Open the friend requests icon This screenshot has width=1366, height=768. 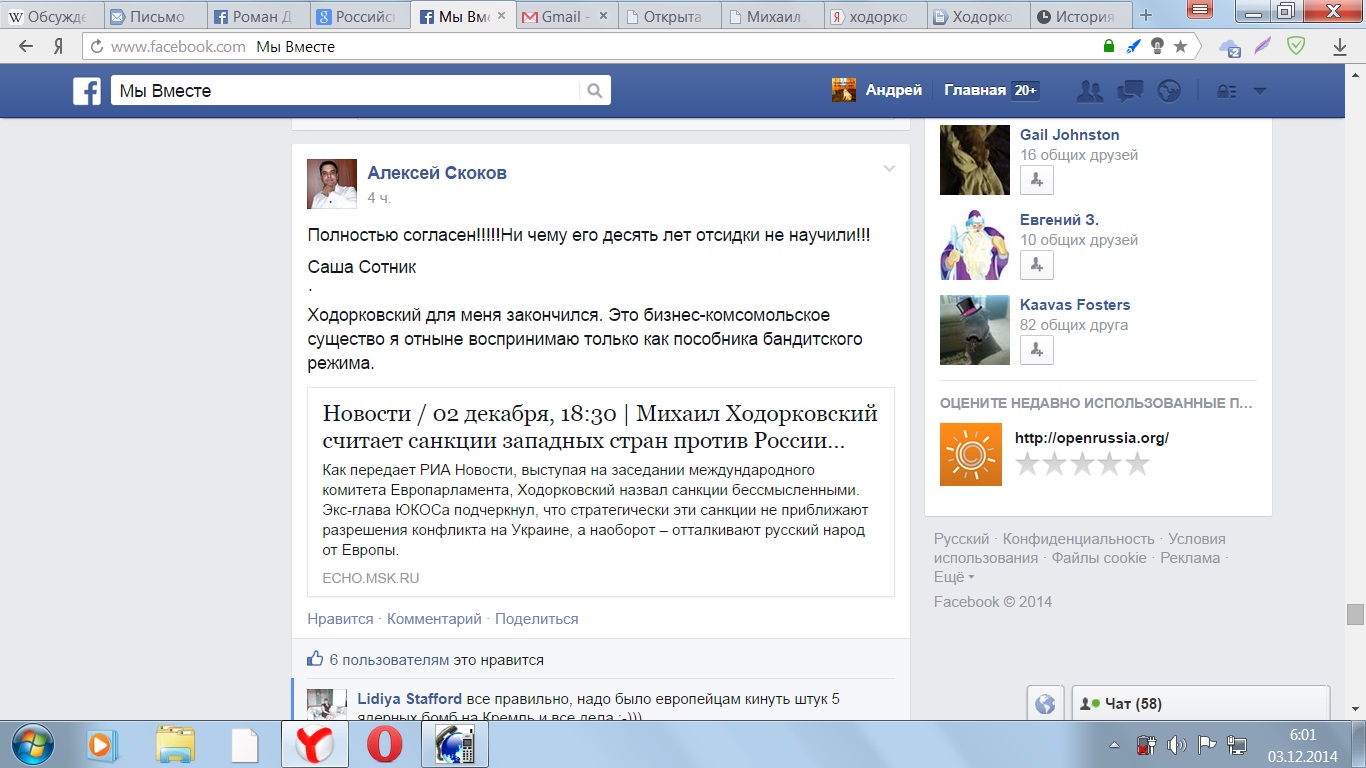1089,91
